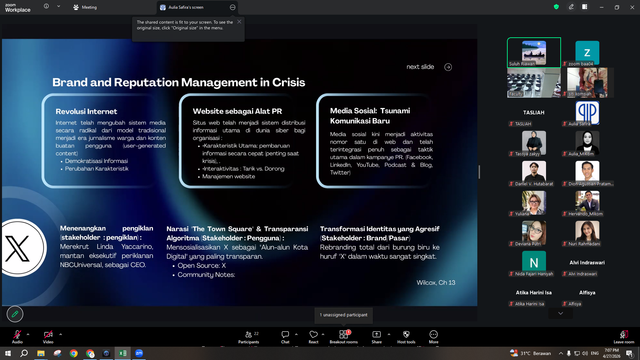Switch to the Meeting tab
Viewport: 640px width, 360px height.
[85, 7]
